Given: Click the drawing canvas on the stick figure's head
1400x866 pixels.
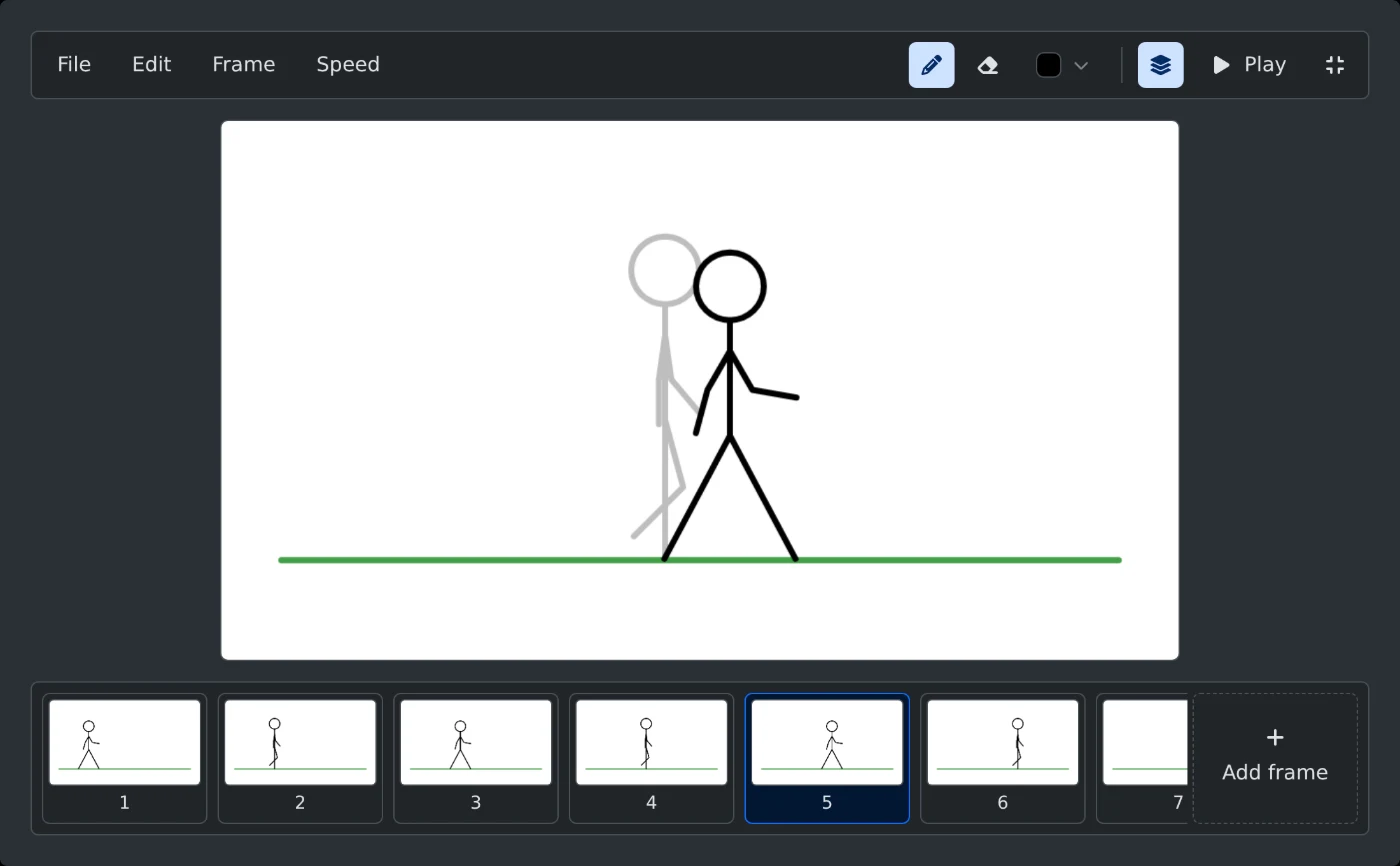Looking at the screenshot, I should pyautogui.click(x=730, y=287).
